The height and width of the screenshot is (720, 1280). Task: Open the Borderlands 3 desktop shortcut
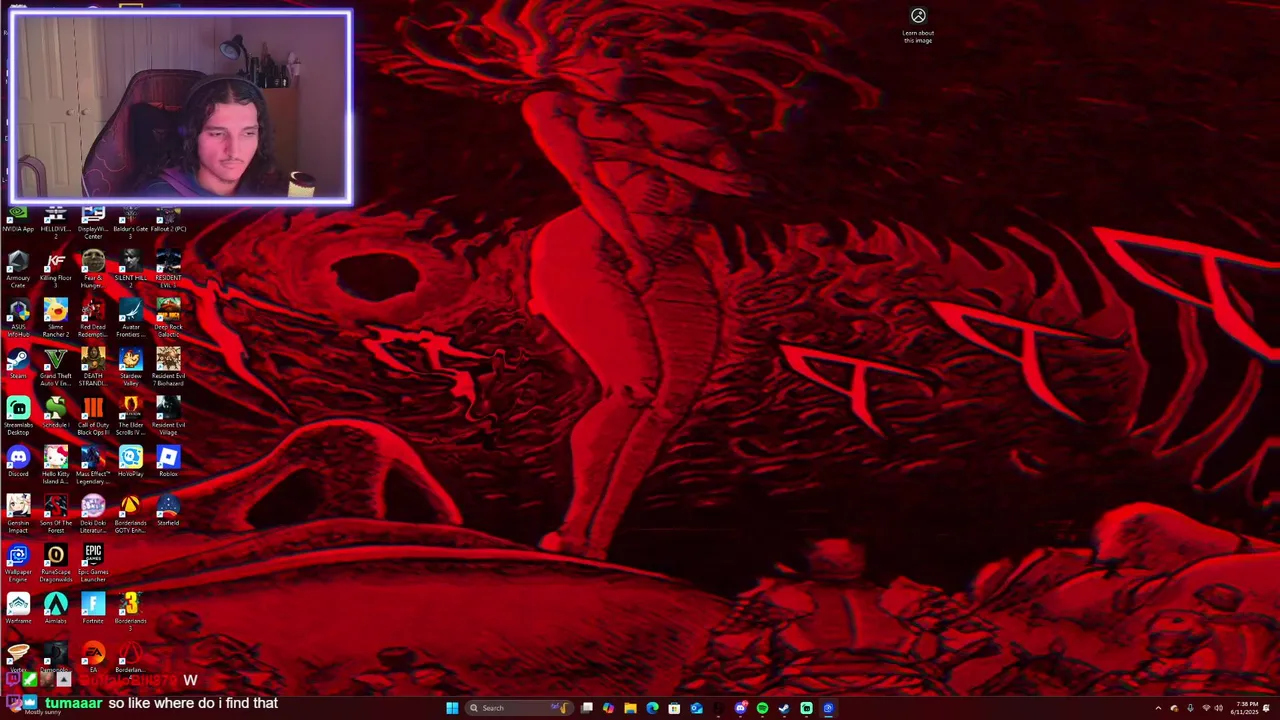pyautogui.click(x=130, y=611)
